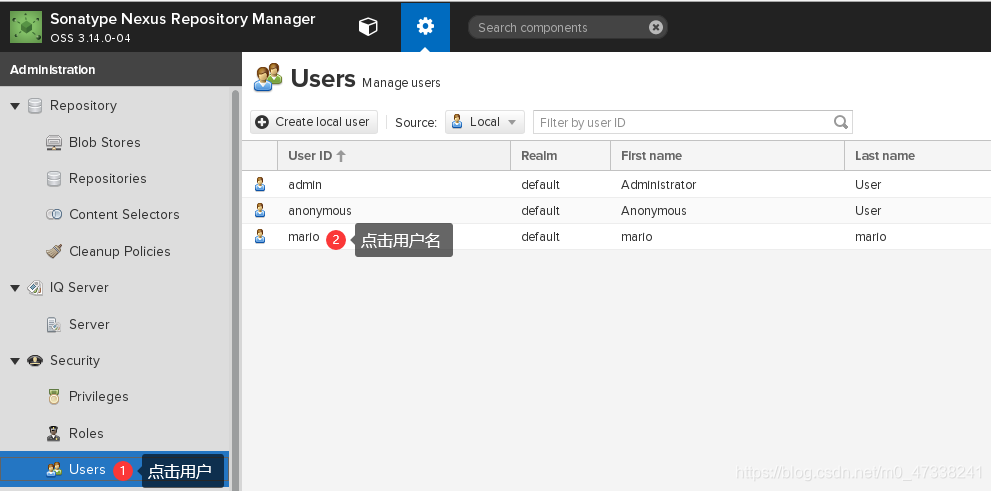Click the admin row user icon

[260, 185]
